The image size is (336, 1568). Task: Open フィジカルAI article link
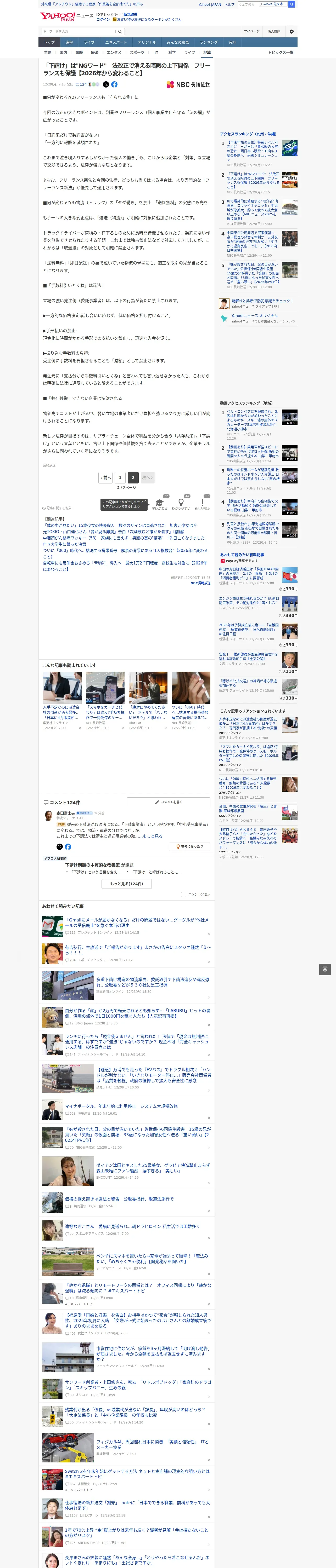[x=153, y=1444]
